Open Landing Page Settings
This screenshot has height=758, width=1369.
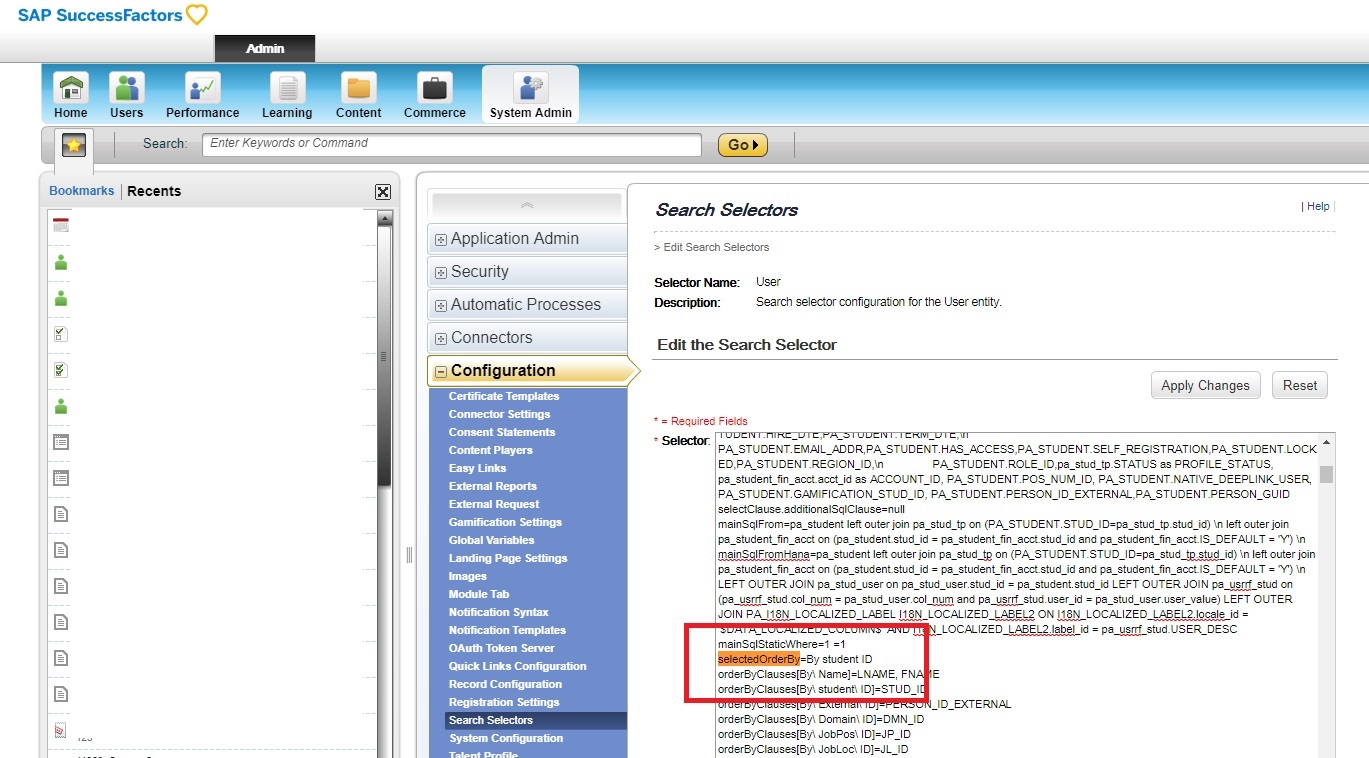click(508, 558)
